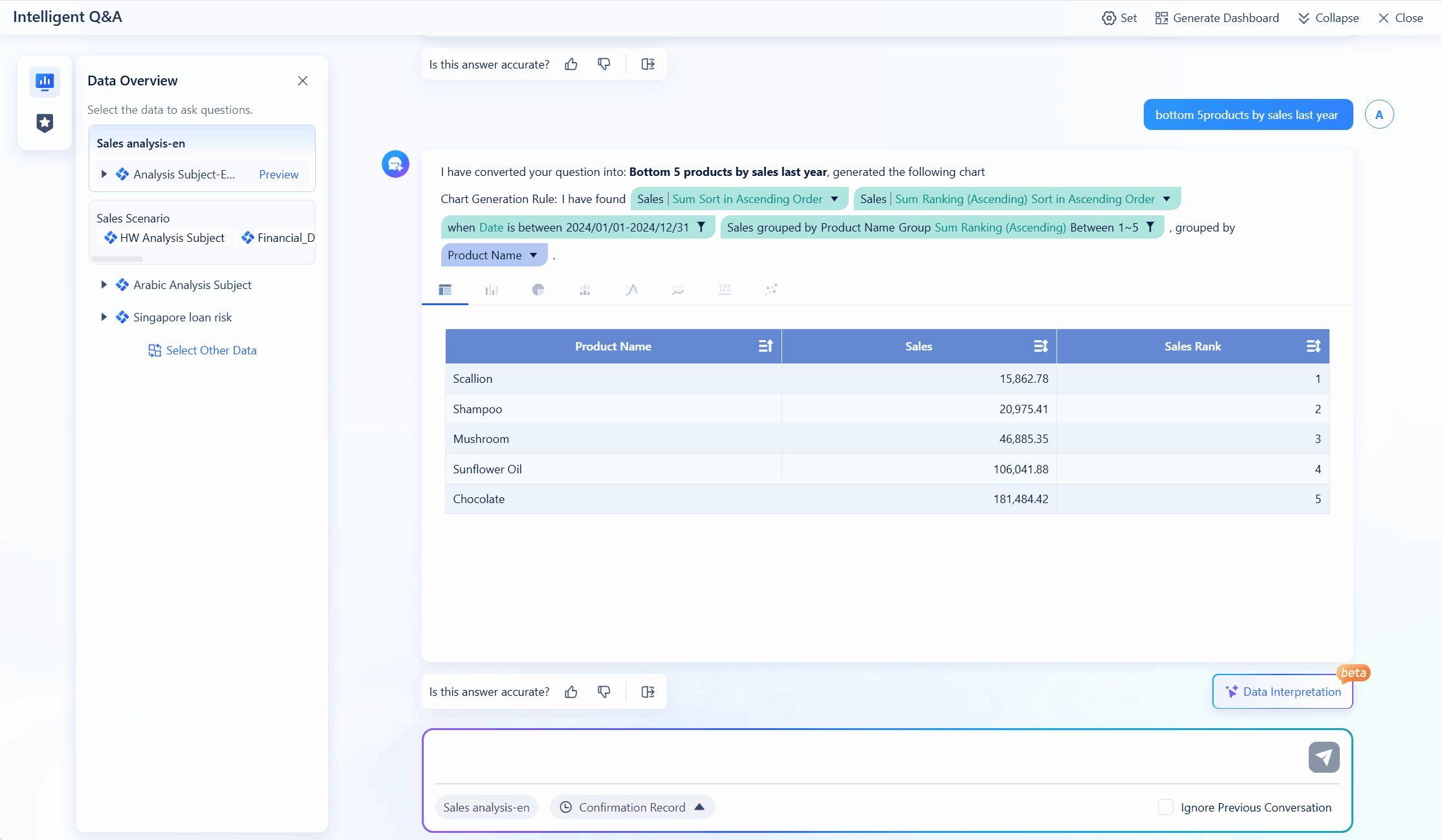Select the KPI number (123) chart icon
The height and width of the screenshot is (840, 1442).
coord(725,290)
